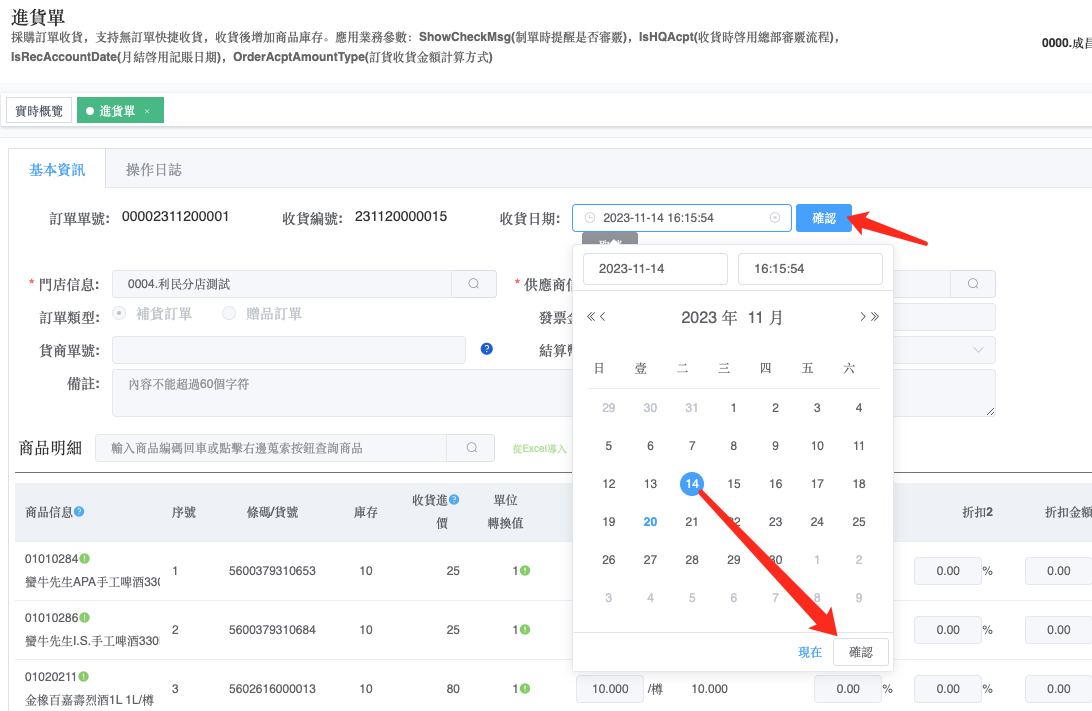Click green badge next to 01020211
Viewport: 1092px width, 711px height.
click(84, 676)
